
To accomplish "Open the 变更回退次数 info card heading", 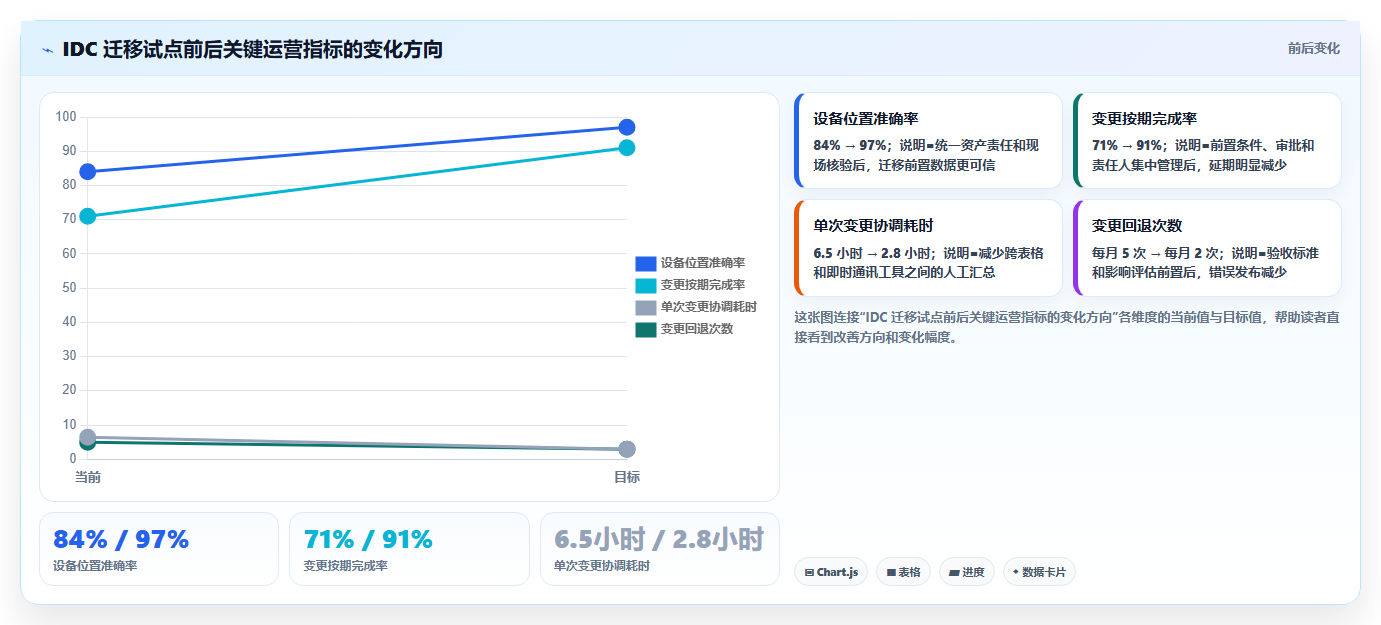I will tap(1137, 226).
